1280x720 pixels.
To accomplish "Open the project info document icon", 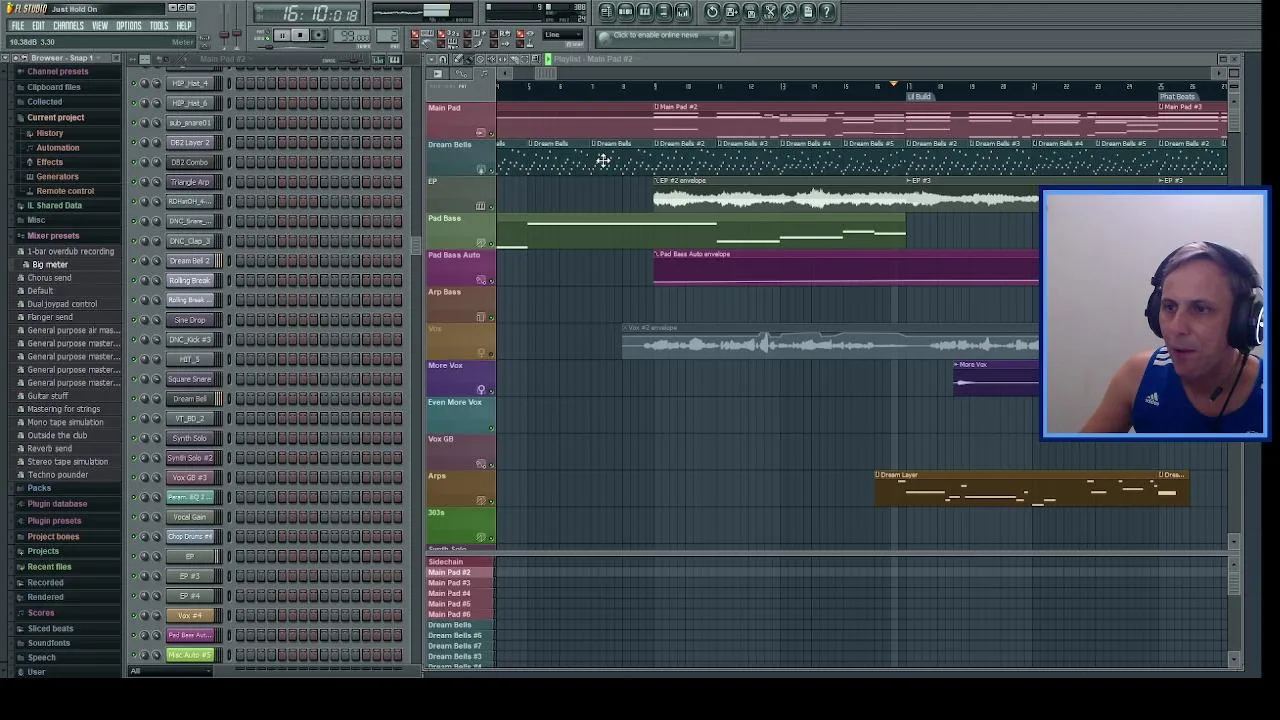I will pos(808,12).
